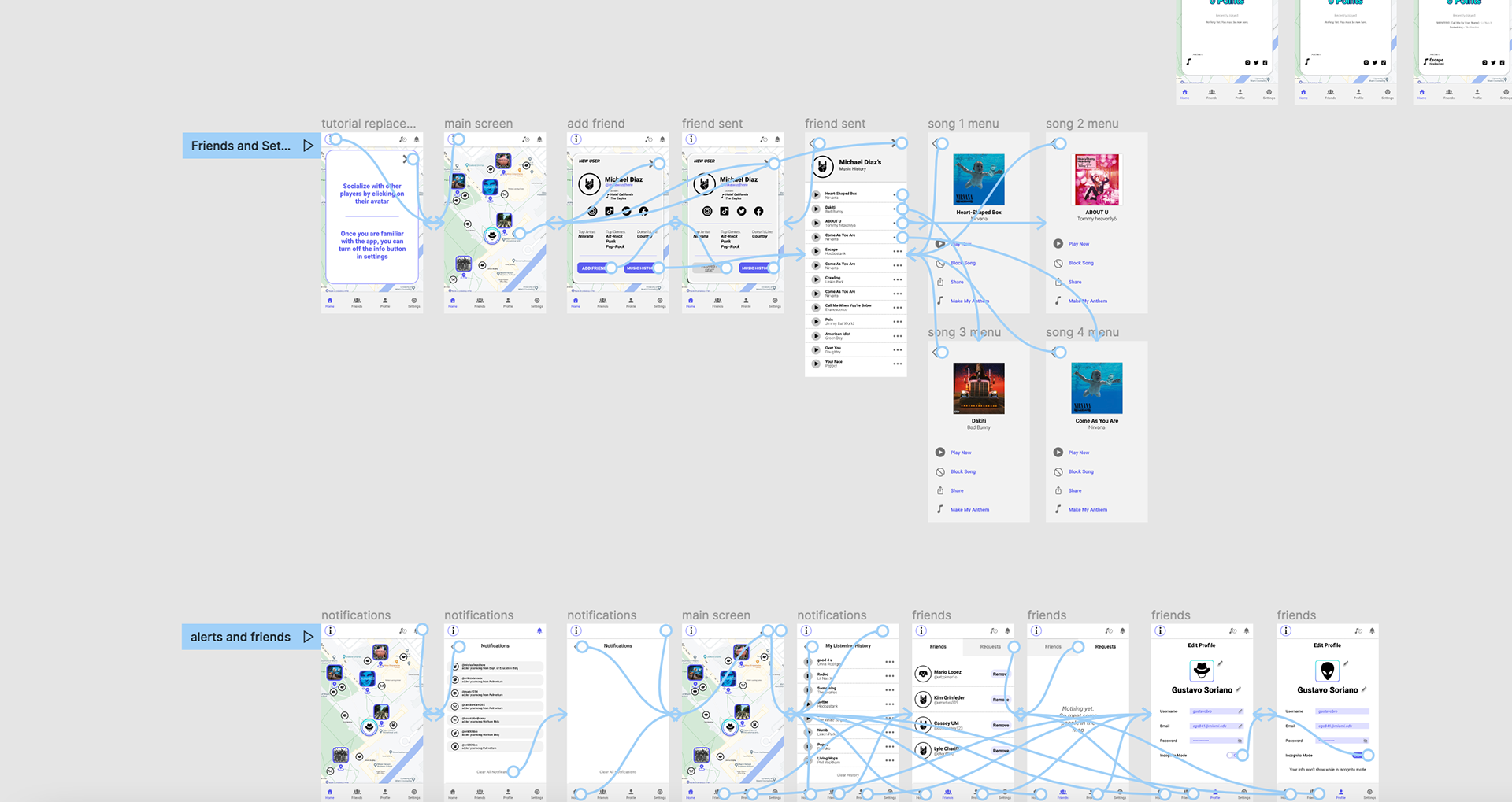This screenshot has height=802, width=1512.
Task: Click 'Make My Anthem' in song 2 menu
Action: click(1088, 301)
